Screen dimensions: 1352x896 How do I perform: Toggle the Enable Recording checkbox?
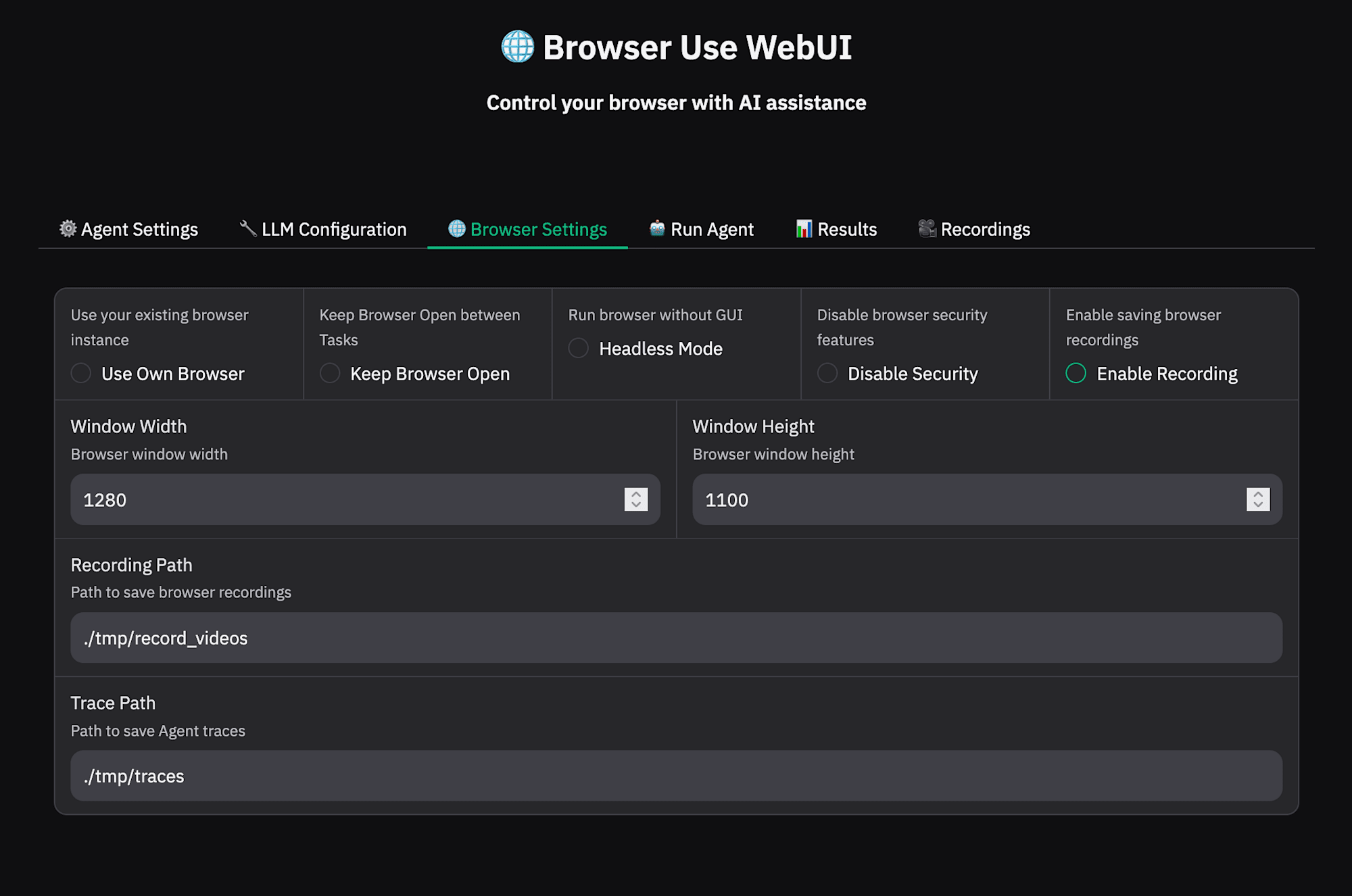[x=1076, y=373]
